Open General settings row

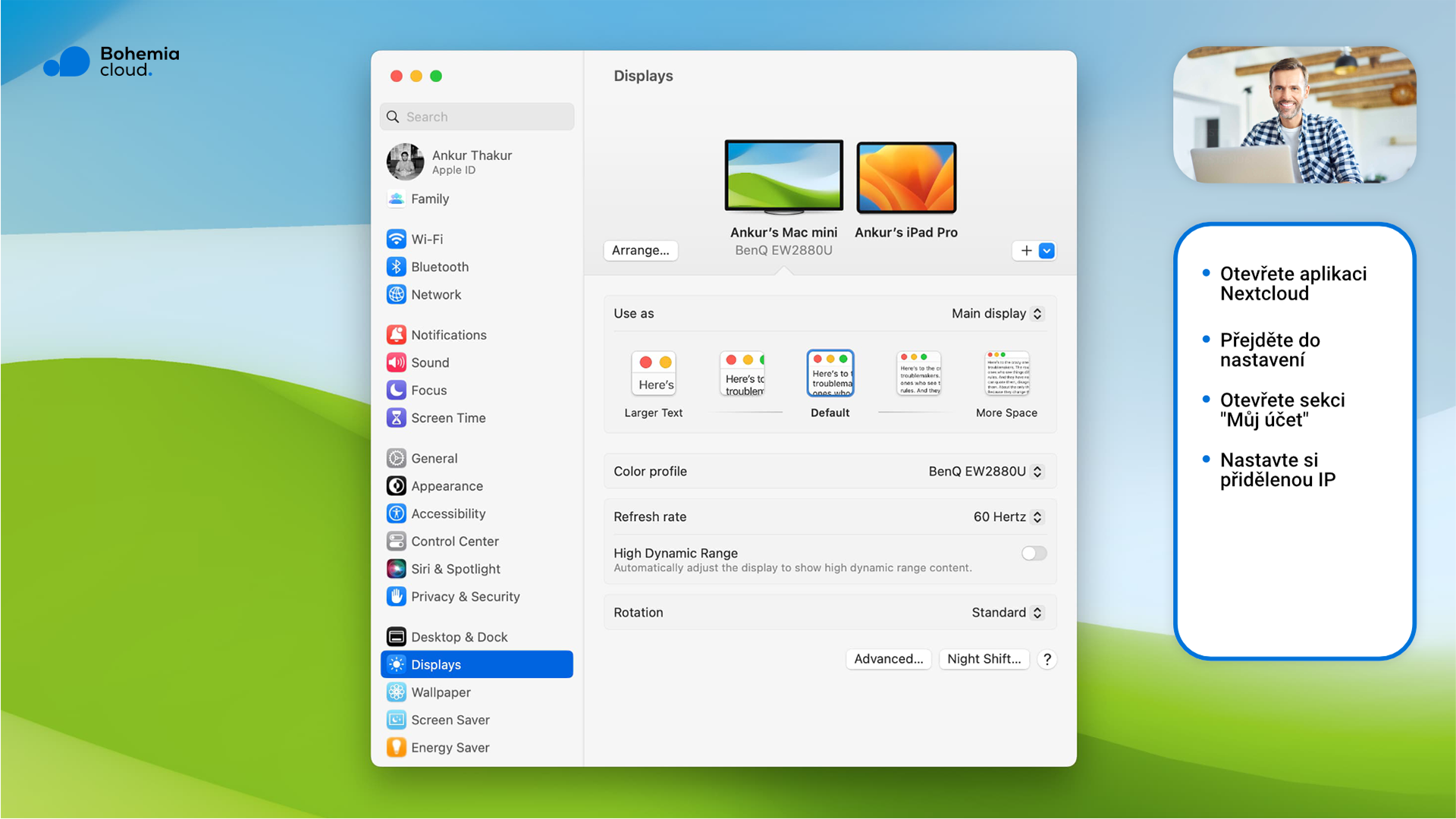[477, 458]
